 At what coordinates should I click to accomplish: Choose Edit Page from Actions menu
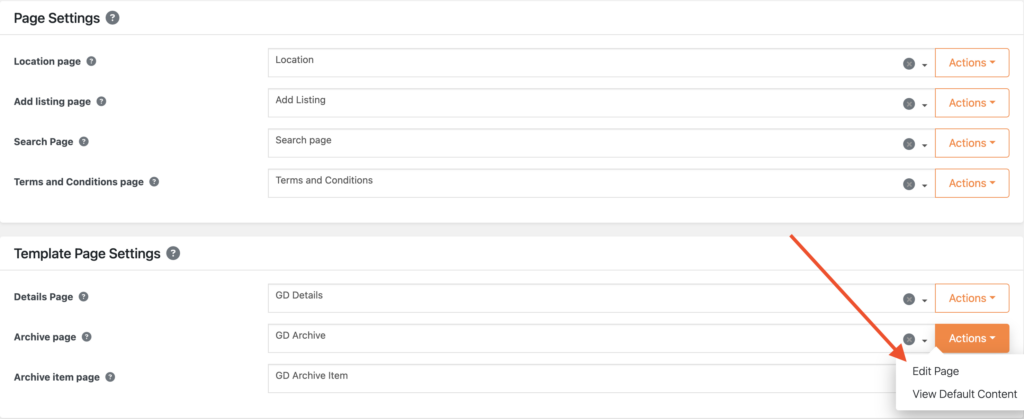click(935, 372)
